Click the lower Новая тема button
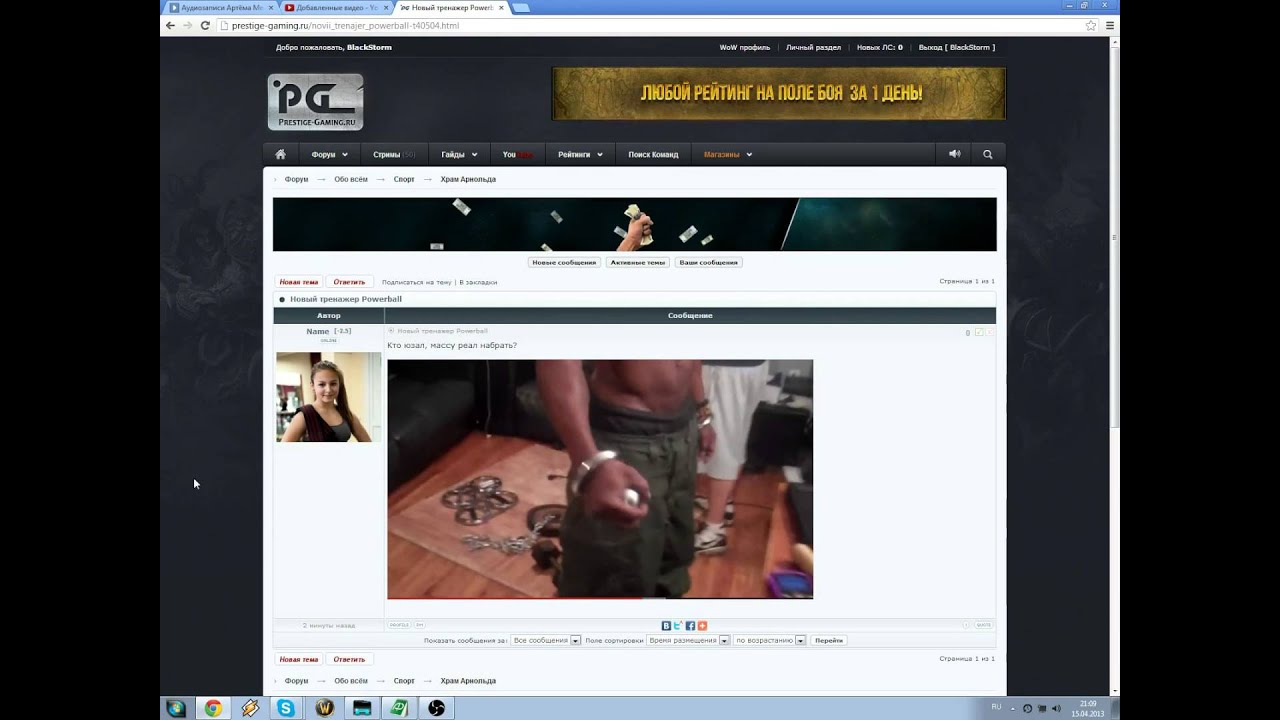Image resolution: width=1280 pixels, height=720 pixels. click(x=298, y=659)
